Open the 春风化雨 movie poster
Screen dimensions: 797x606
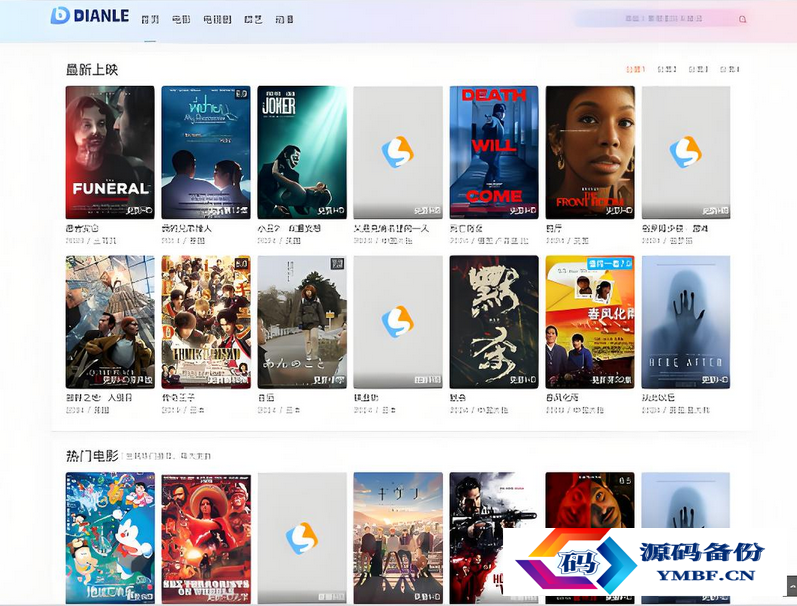(x=590, y=322)
